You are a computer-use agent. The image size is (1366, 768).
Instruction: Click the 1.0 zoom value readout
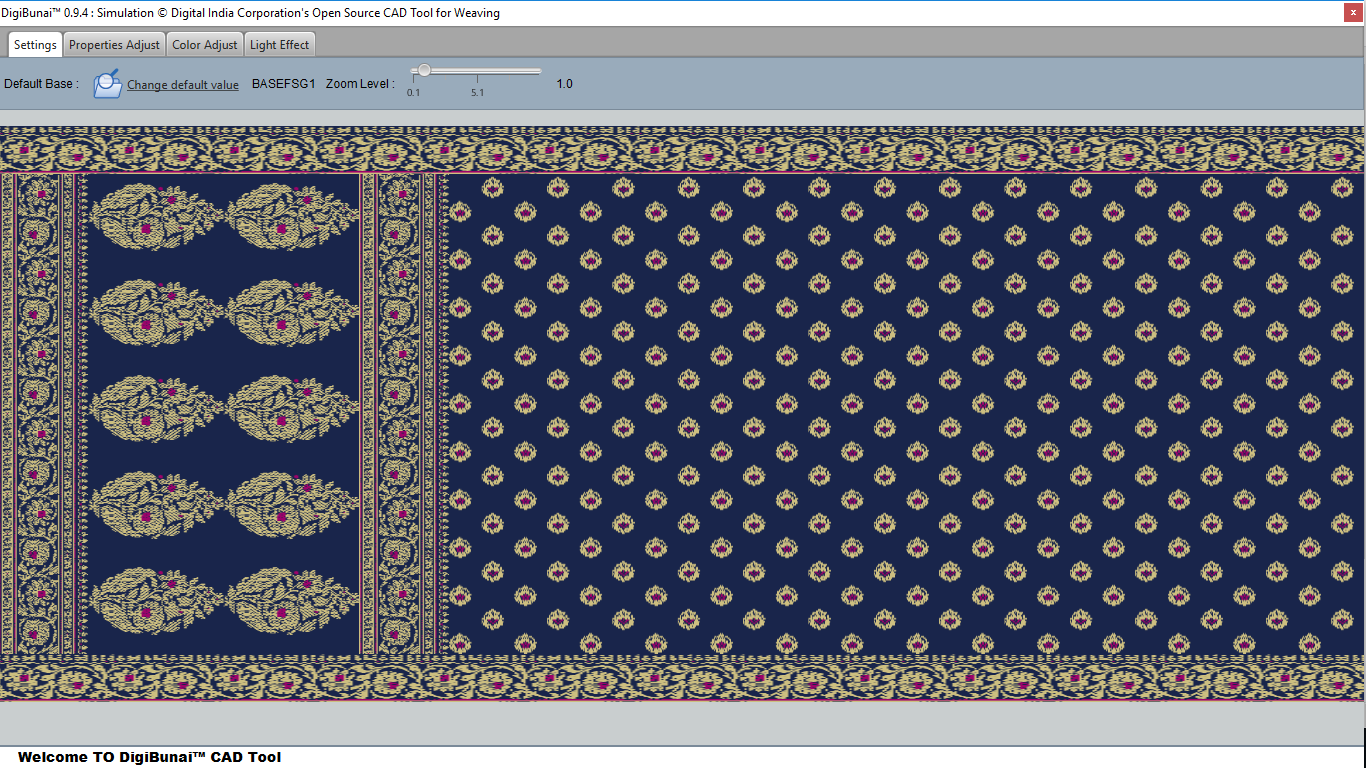coord(564,84)
